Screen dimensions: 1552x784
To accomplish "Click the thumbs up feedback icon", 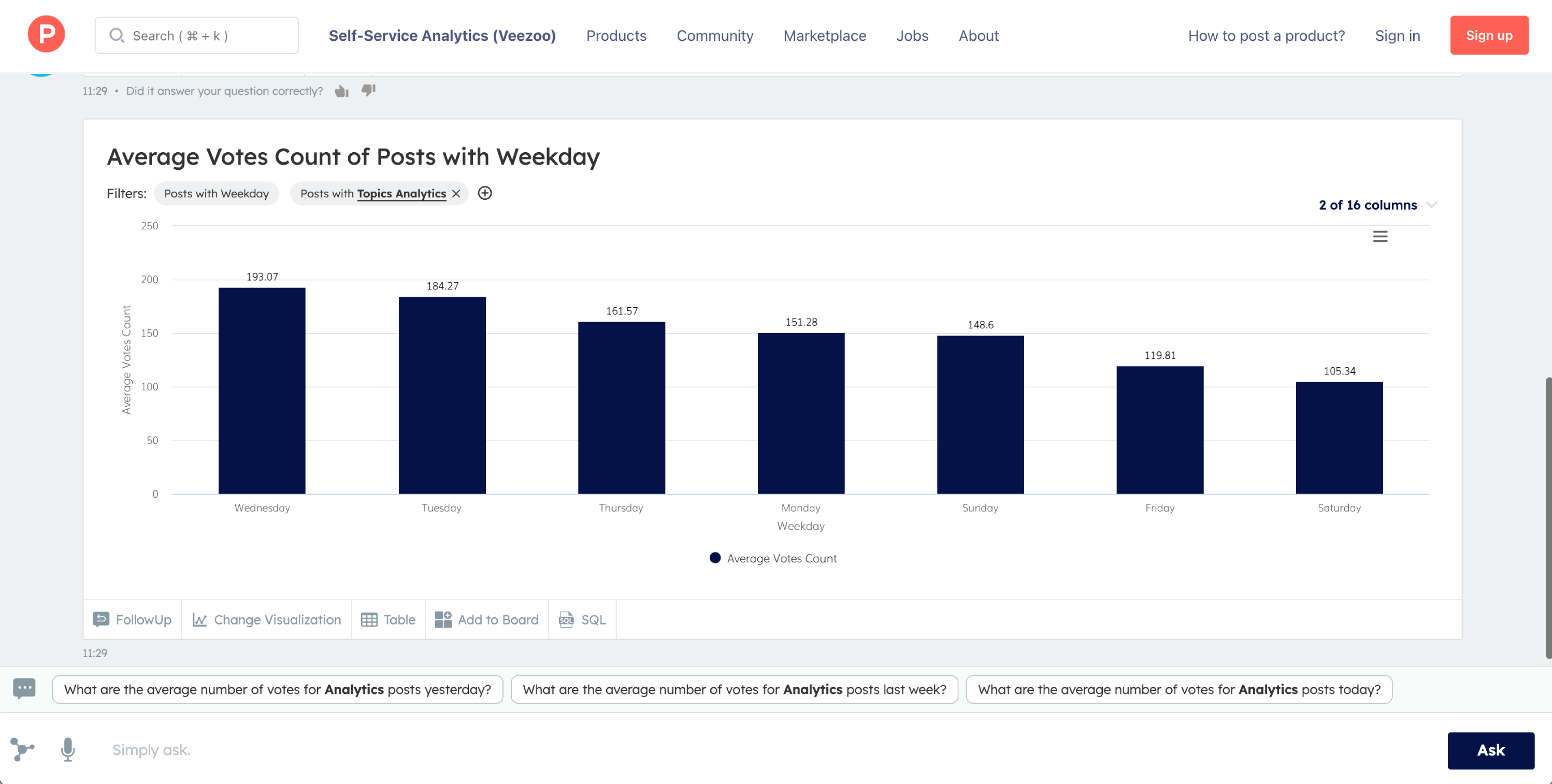I will (x=341, y=91).
